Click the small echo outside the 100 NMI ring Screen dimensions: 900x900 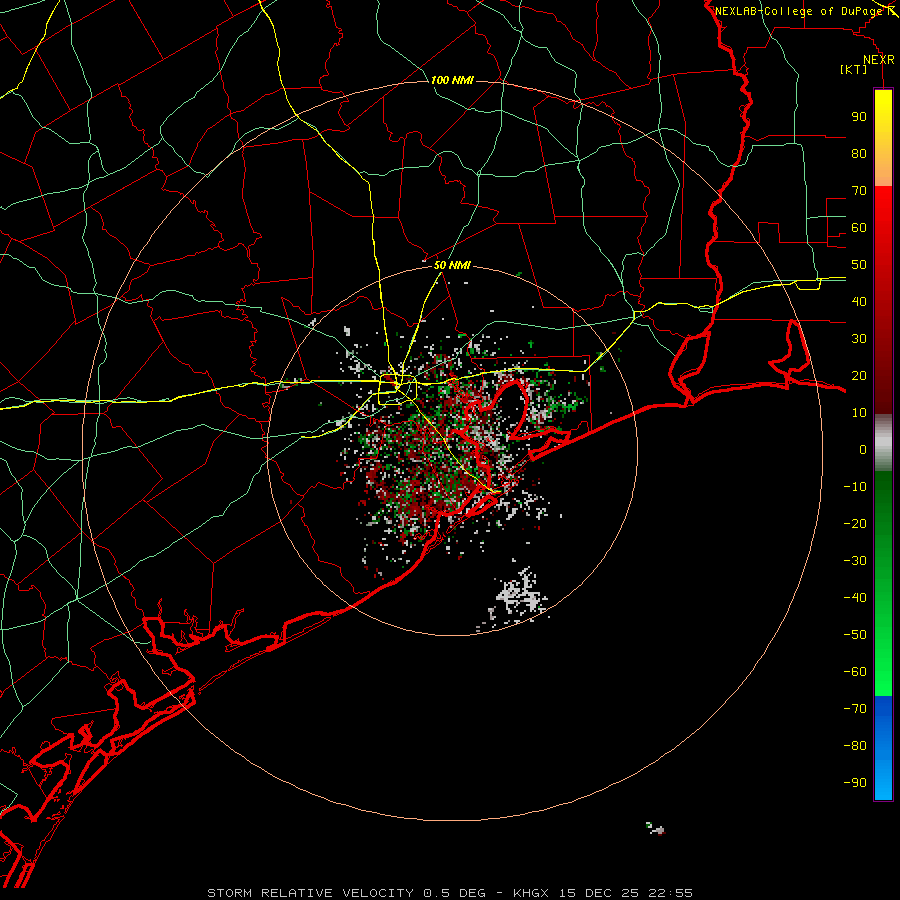(655, 828)
